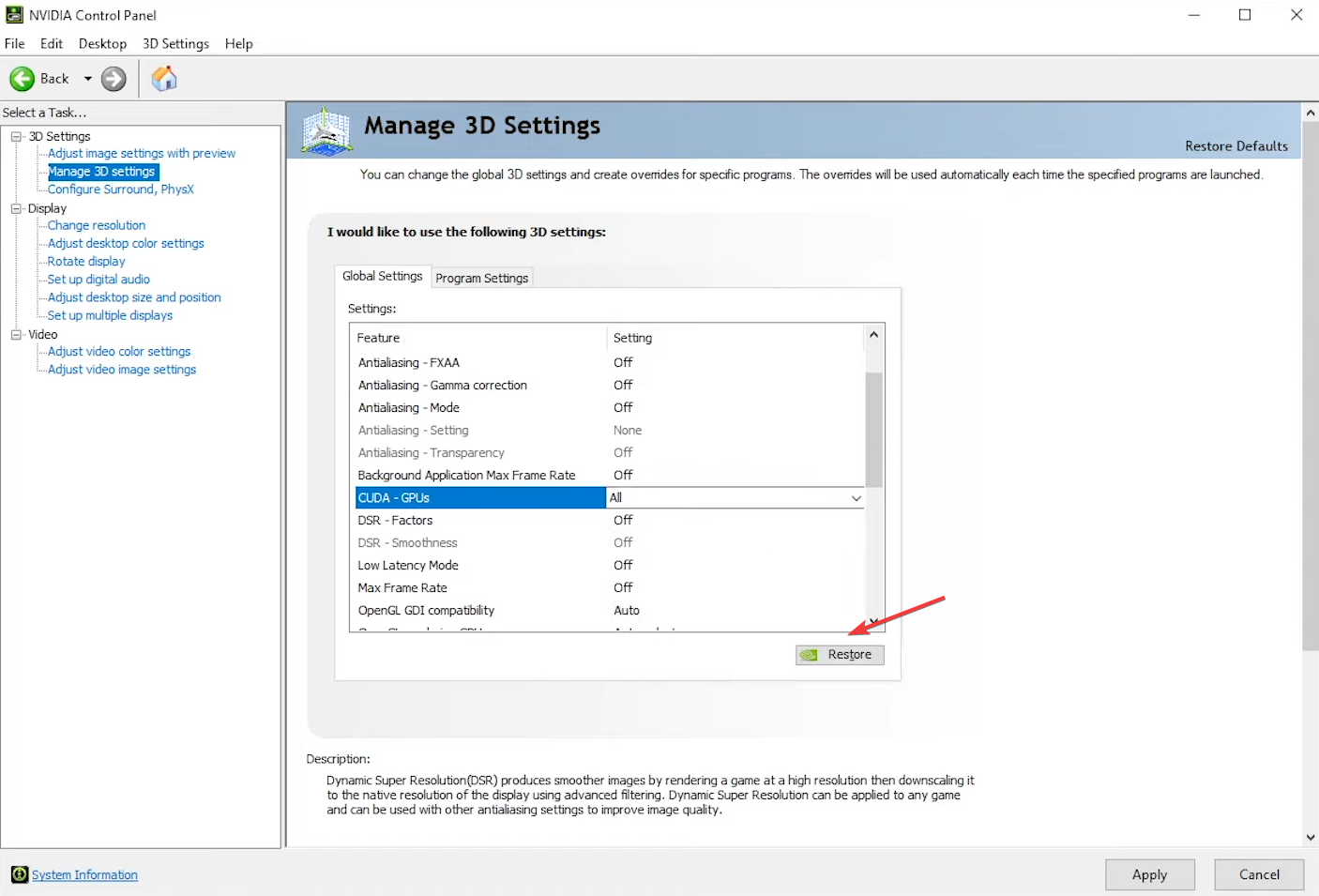Screen dimensions: 1319x896
Task: Click the settings list scrollbar thumb
Action: click(873, 429)
